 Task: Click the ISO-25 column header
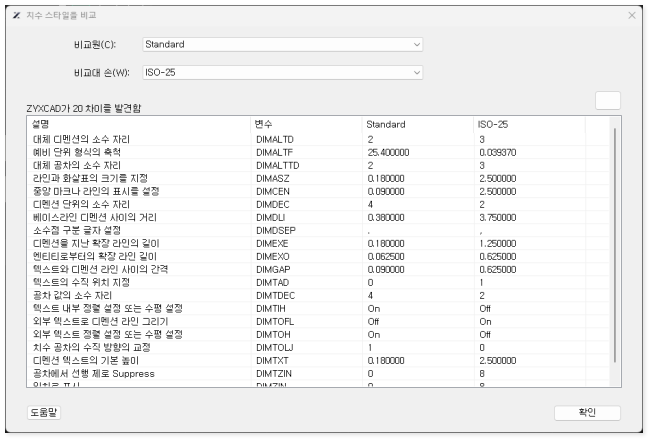coord(529,124)
